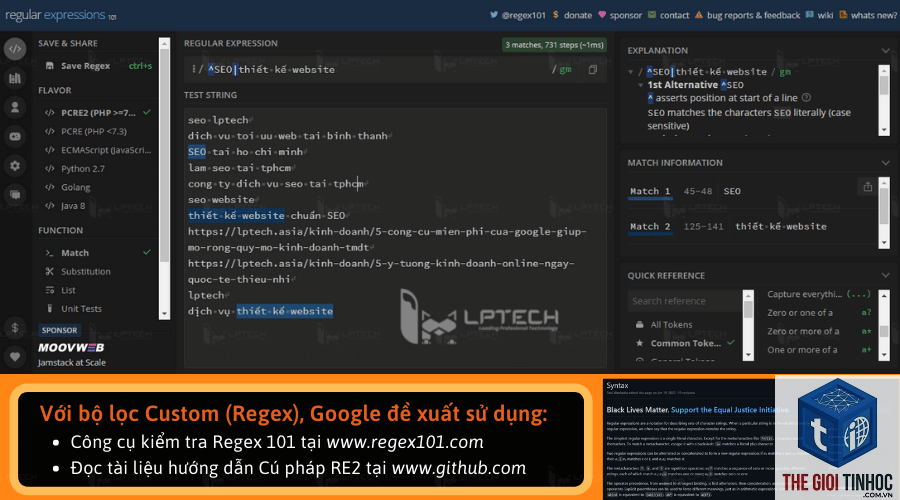Open the @regex101 Twitter link

pyautogui.click(x=523, y=15)
